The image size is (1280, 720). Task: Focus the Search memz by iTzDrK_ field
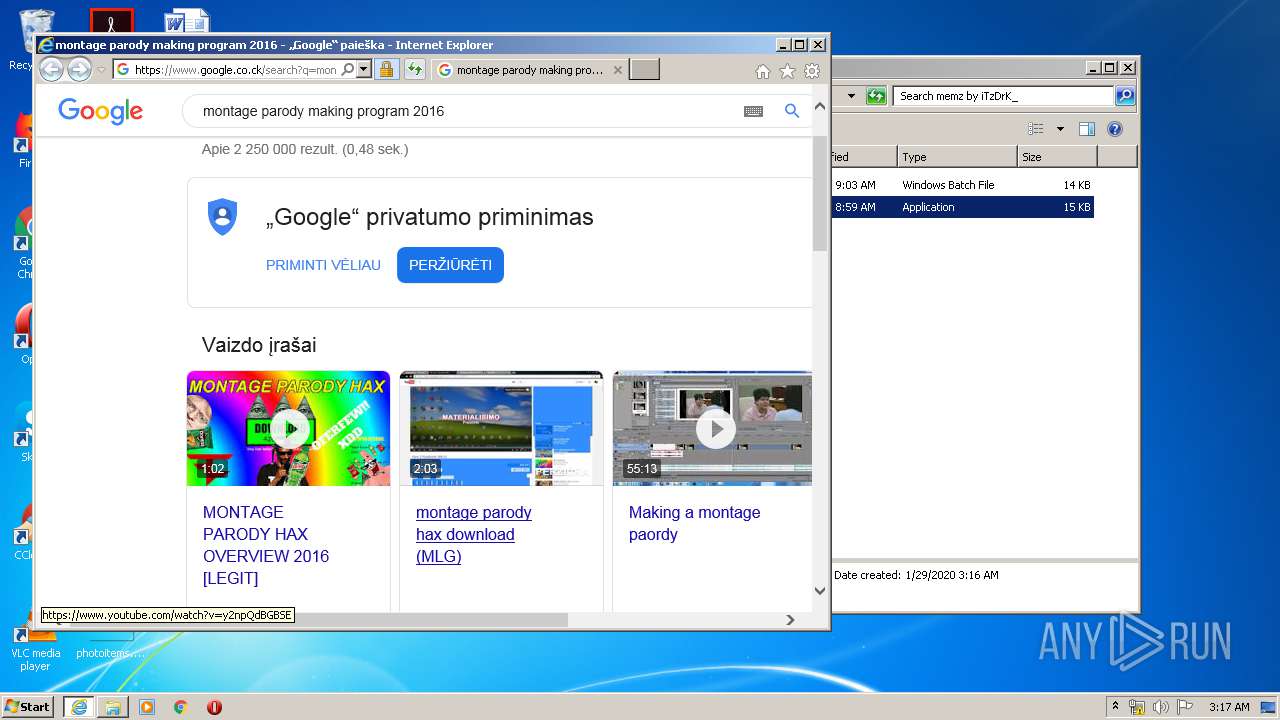click(1003, 96)
